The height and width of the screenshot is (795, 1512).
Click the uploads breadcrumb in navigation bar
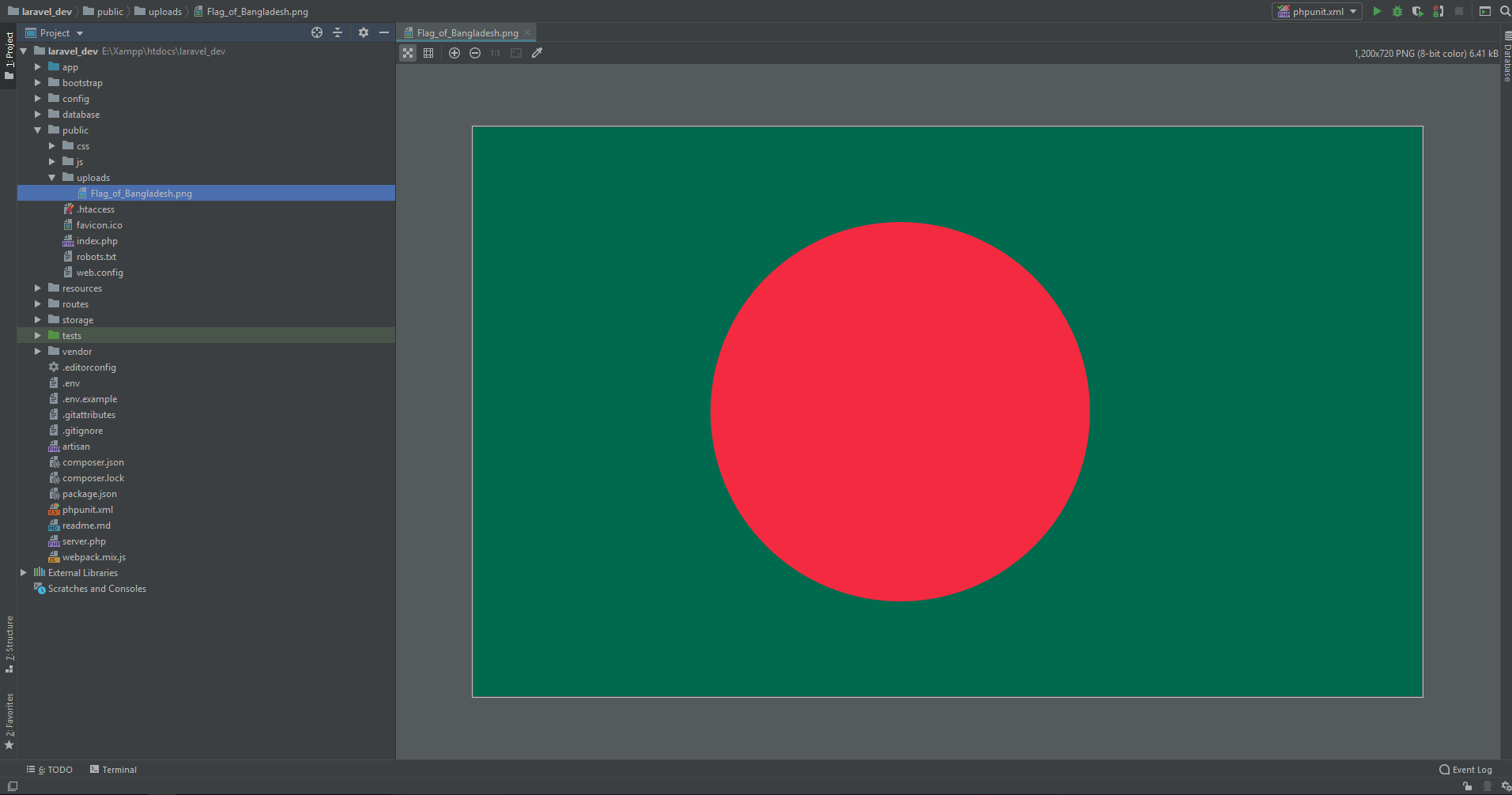point(164,12)
